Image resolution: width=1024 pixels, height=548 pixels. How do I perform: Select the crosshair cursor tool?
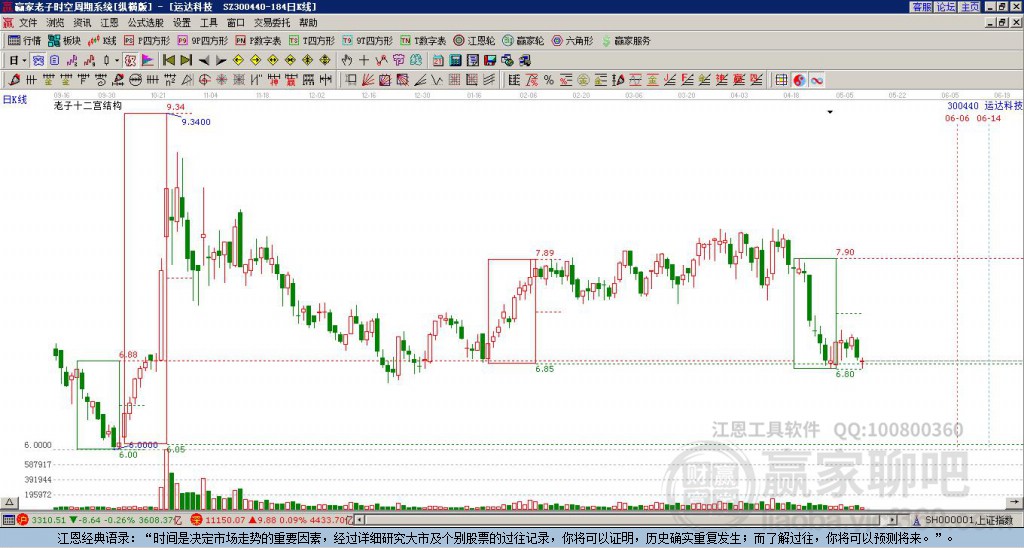[x=364, y=61]
